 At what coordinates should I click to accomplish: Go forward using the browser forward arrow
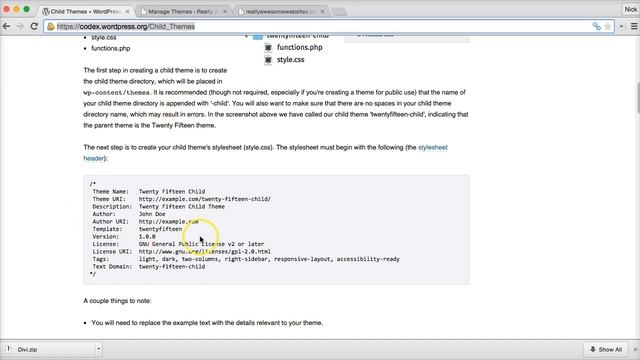click(20, 27)
